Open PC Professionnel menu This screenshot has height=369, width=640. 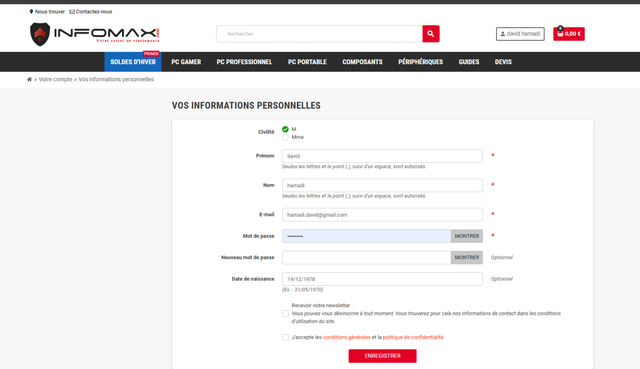point(244,62)
